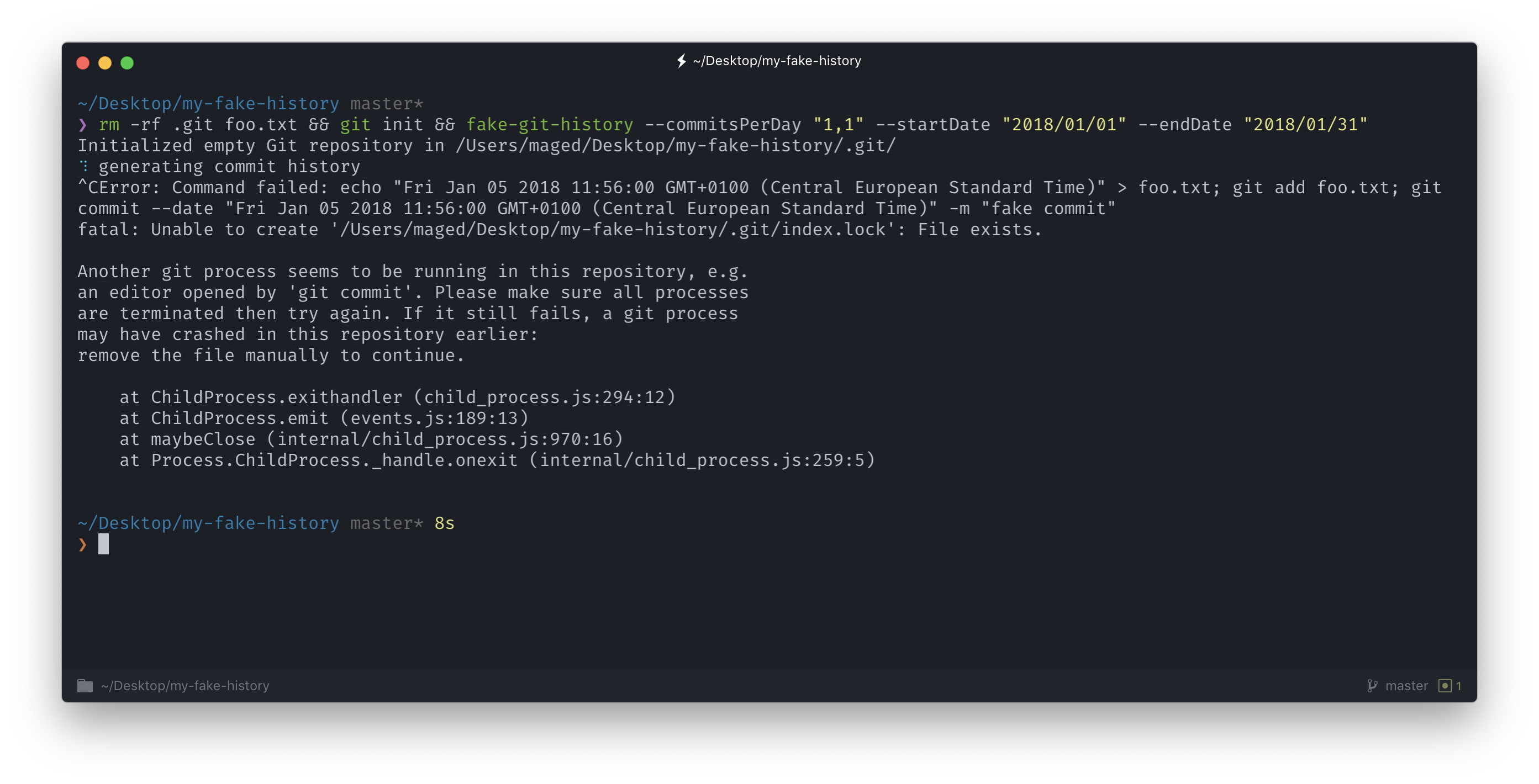Click the block cursor on the prompt line
This screenshot has width=1539, height=784.
pyautogui.click(x=103, y=544)
